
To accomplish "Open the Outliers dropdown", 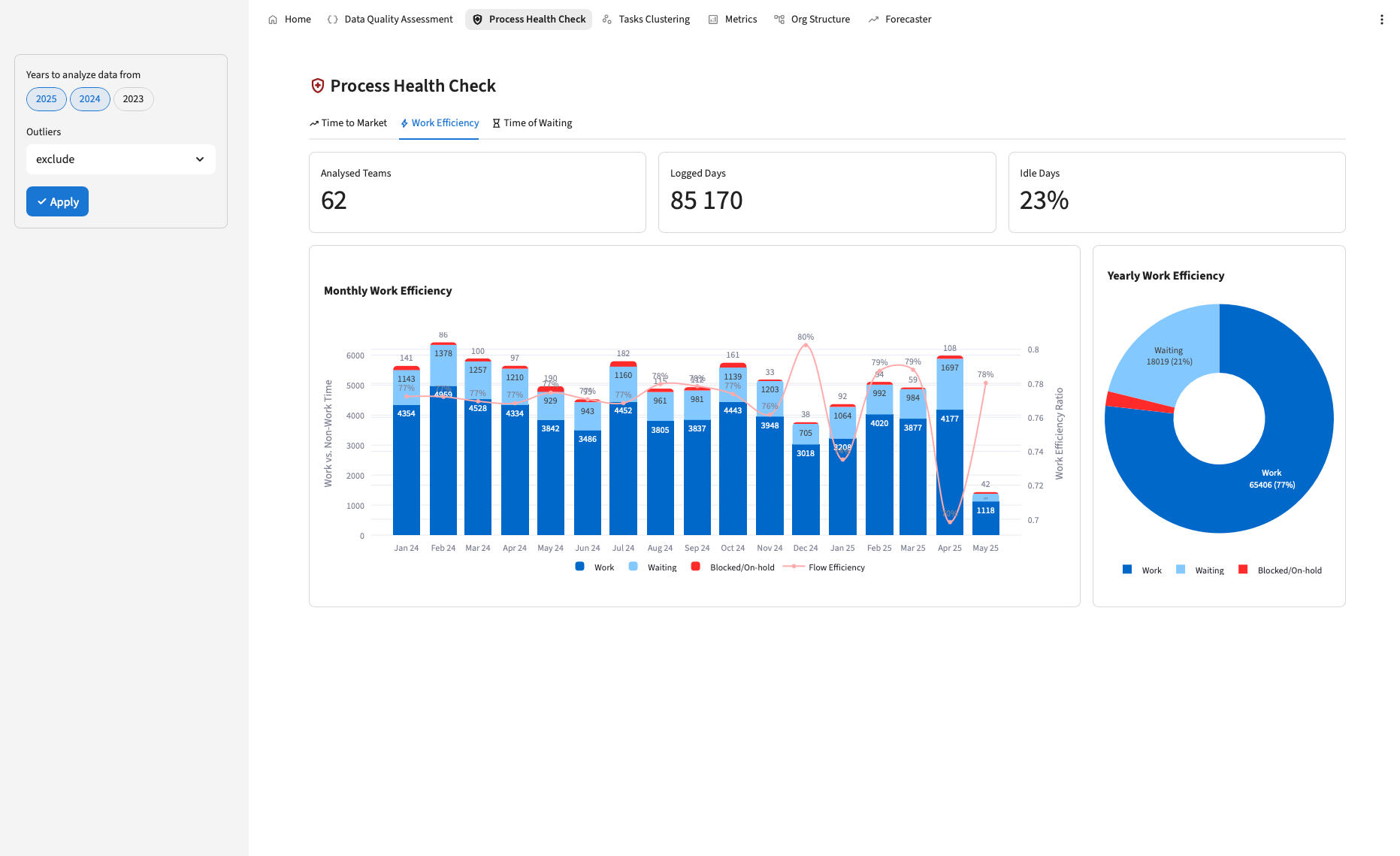I will (120, 159).
